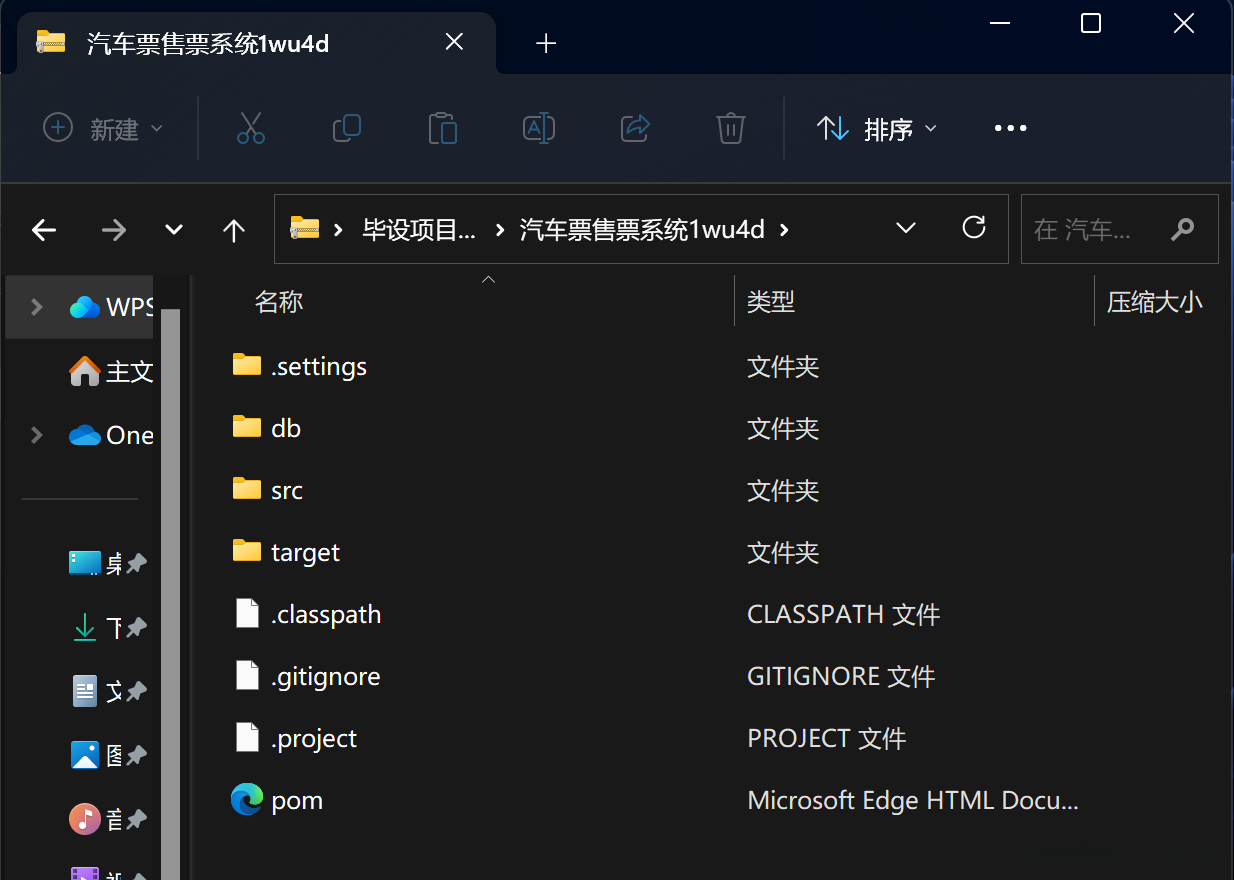Minimize the File Explorer window
Screen dimensions: 1234x880
tap(999, 23)
